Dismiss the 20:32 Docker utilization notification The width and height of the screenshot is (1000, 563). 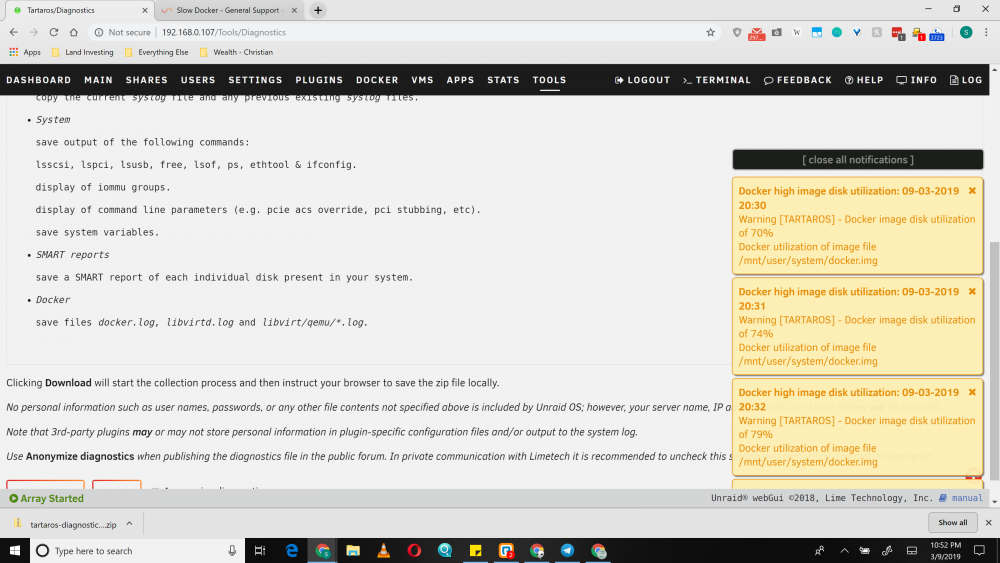tap(972, 392)
